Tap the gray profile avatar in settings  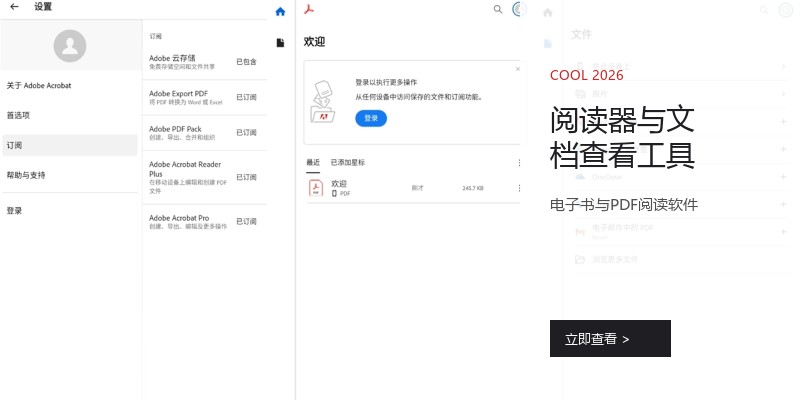click(x=70, y=46)
